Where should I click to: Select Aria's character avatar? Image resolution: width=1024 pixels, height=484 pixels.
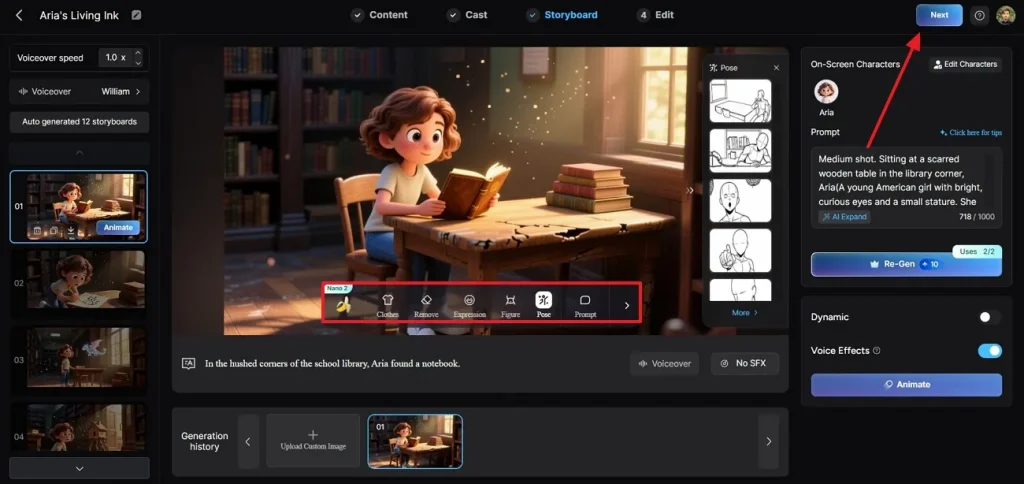(826, 91)
